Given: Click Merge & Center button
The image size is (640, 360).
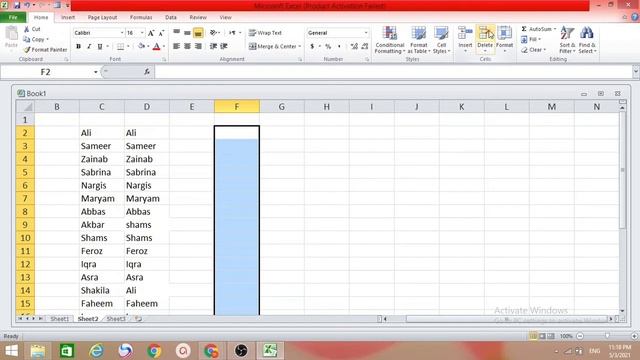Looking at the screenshot, I should click(x=272, y=46).
